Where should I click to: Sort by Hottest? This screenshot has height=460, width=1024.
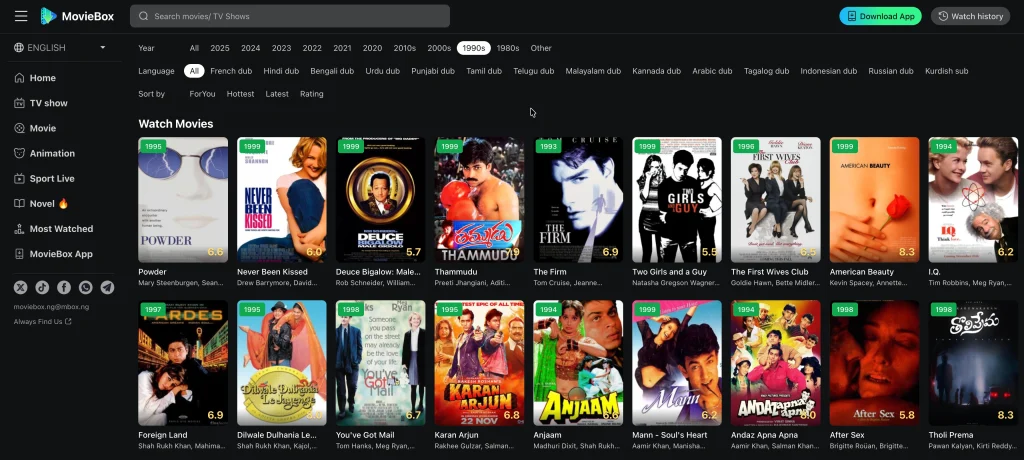pyautogui.click(x=240, y=94)
